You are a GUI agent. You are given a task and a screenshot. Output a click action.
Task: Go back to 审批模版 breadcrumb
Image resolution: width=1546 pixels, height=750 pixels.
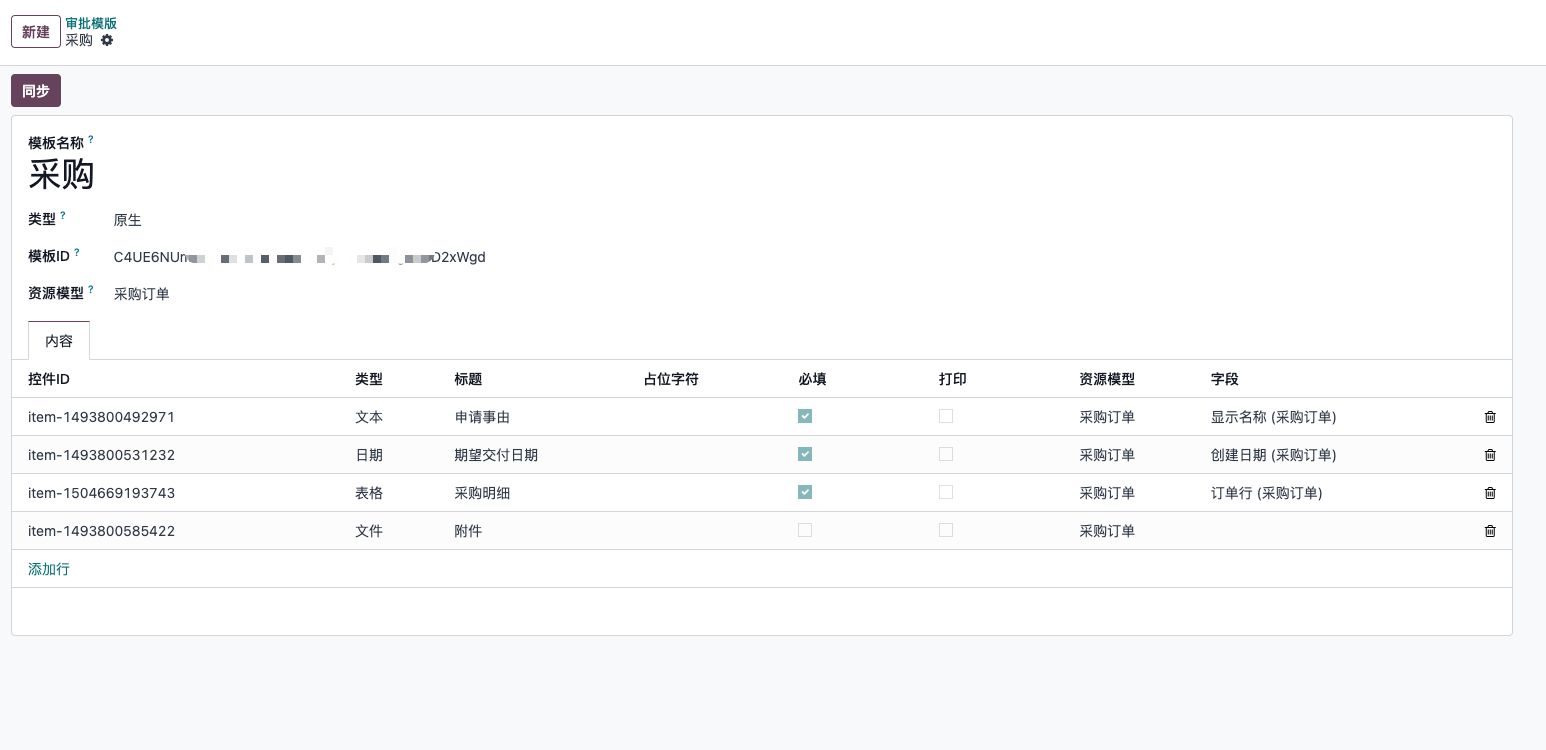91,23
